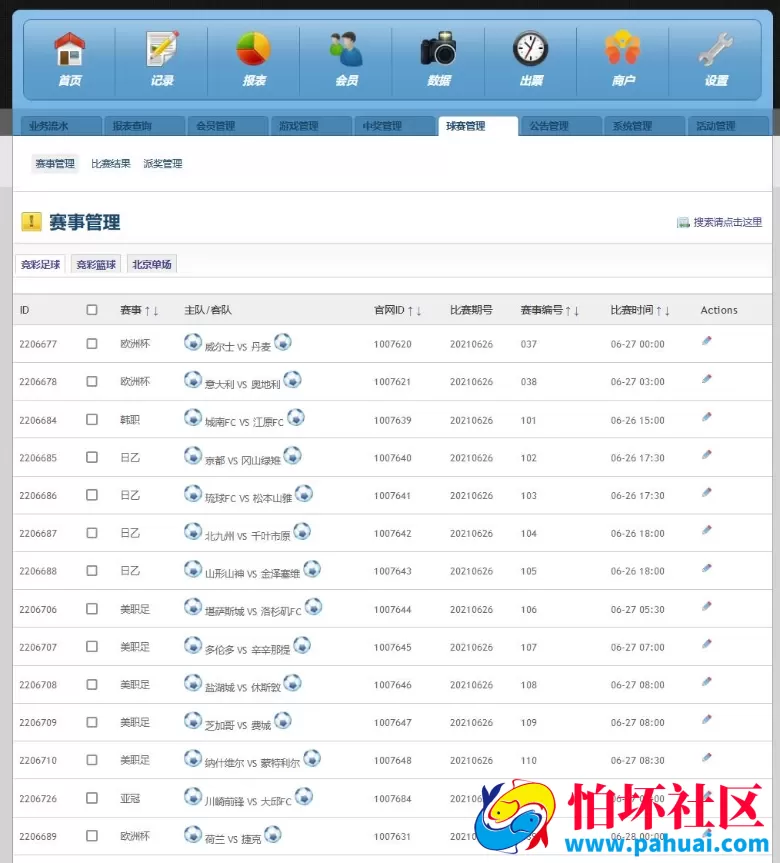Click 亚冠 league cell
Screen dimensions: 780x863
pos(130,798)
